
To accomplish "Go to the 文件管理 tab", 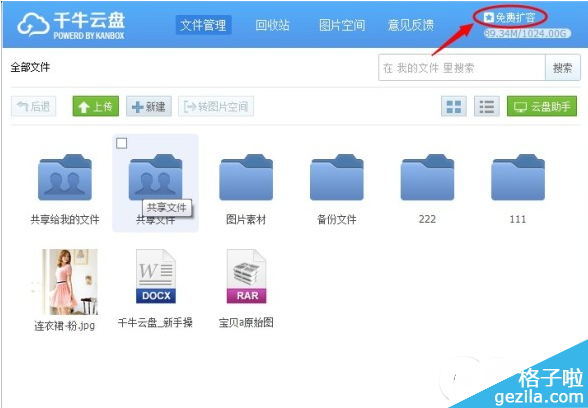I will (203, 25).
